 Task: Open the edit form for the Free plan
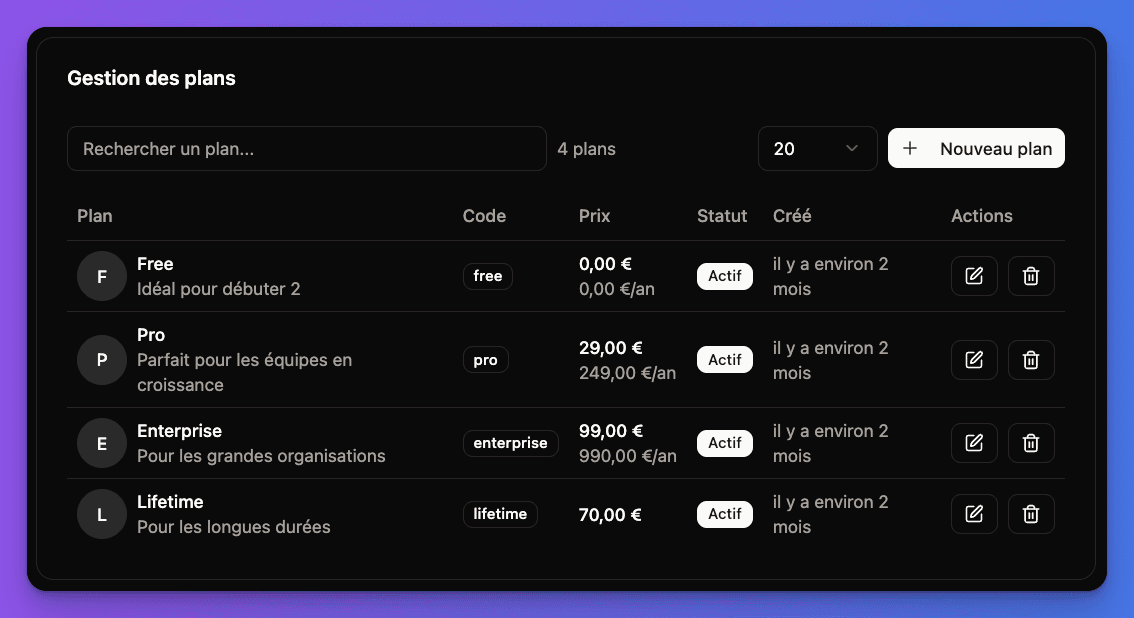pos(974,275)
